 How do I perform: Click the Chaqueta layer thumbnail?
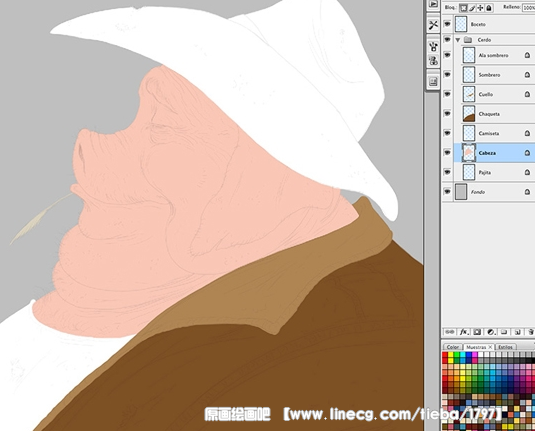point(469,114)
